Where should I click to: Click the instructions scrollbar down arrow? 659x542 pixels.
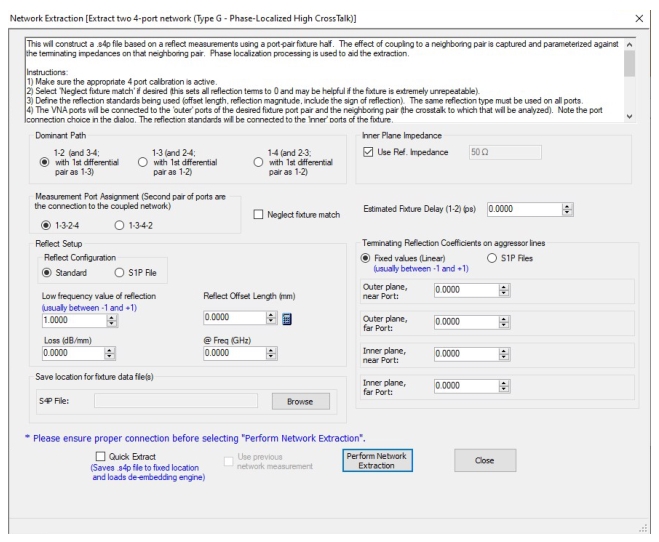pyautogui.click(x=629, y=116)
